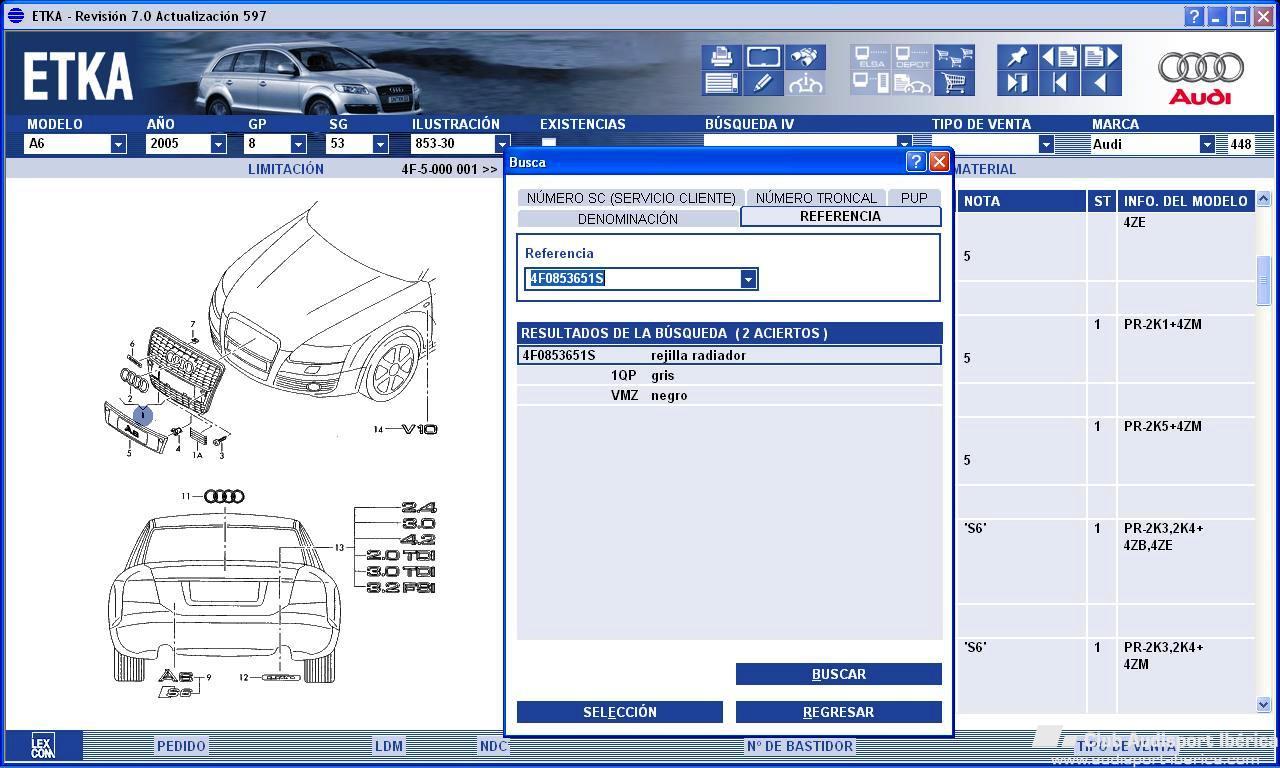Viewport: 1280px width, 768px height.
Task: Switch to the NÚMERO TRONCAL tab
Action: tap(816, 198)
